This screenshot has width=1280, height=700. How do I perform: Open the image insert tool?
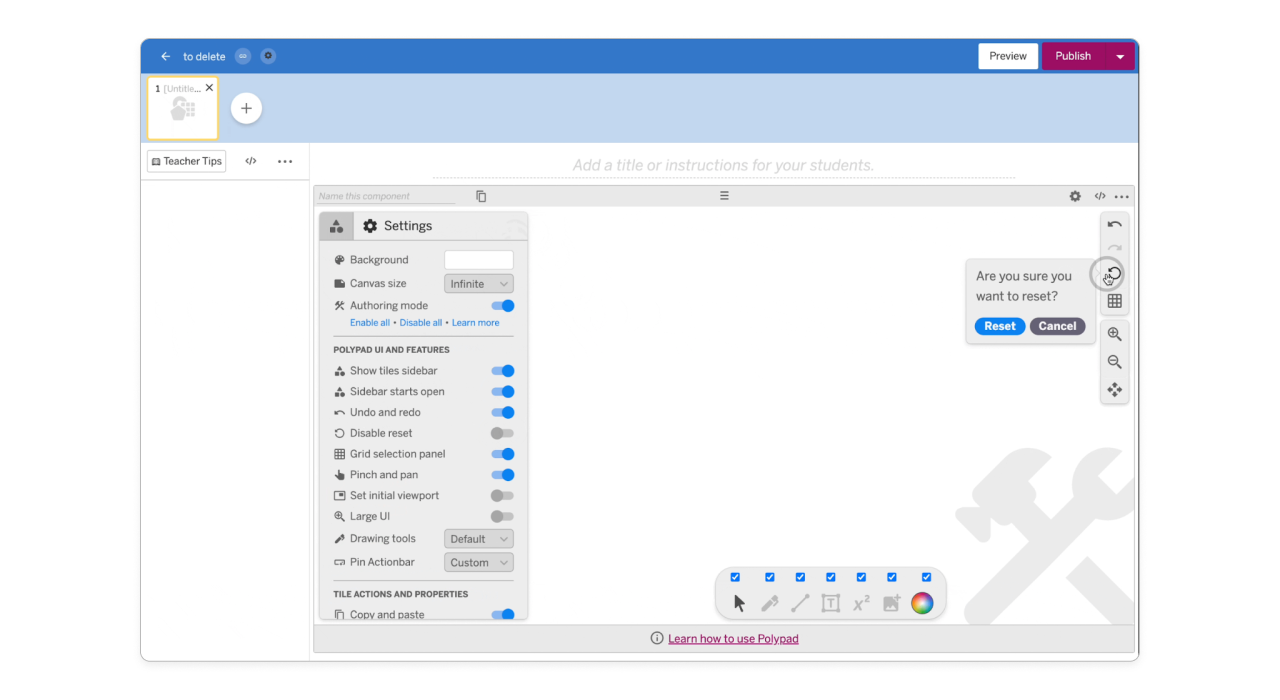891,602
